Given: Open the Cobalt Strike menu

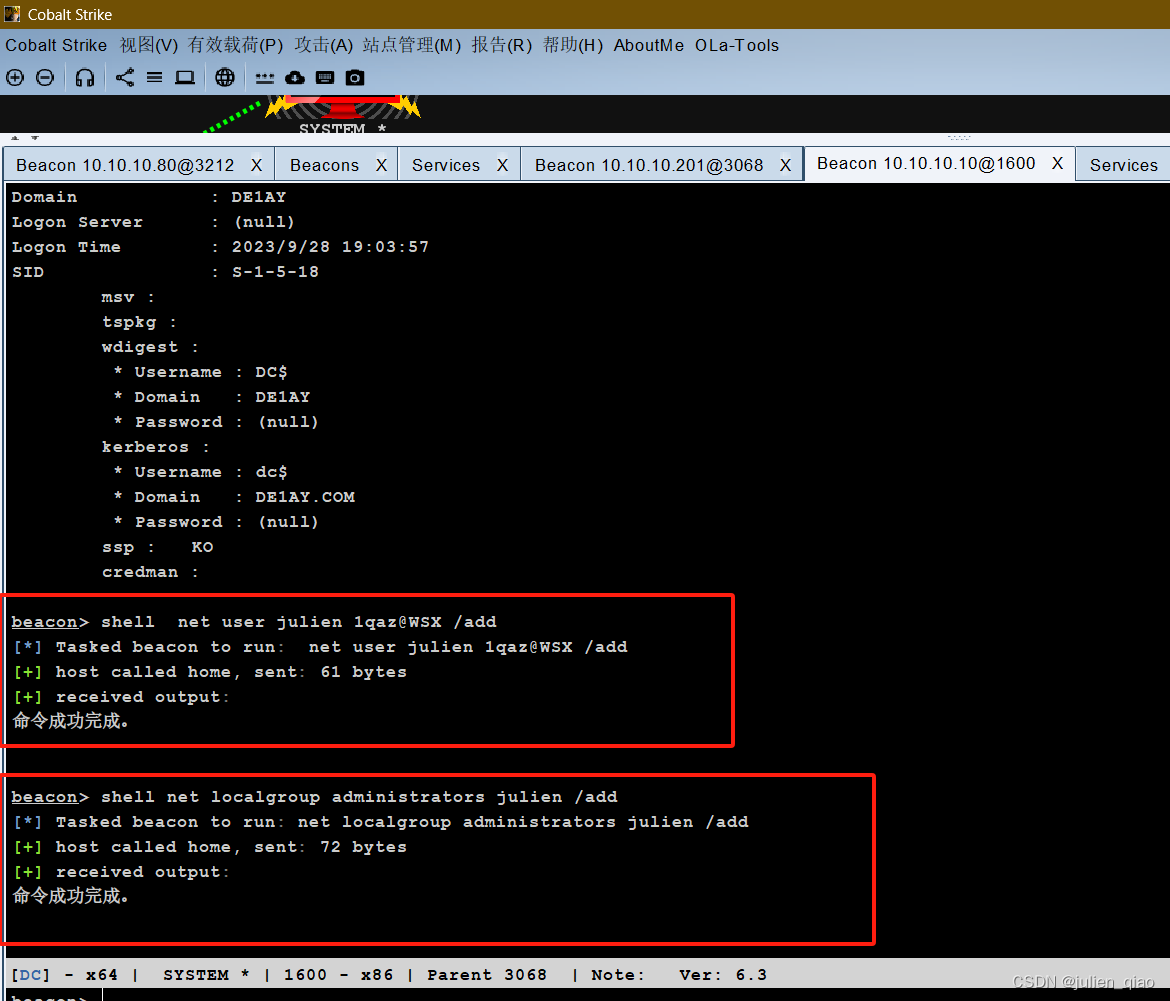Looking at the screenshot, I should (x=56, y=46).
